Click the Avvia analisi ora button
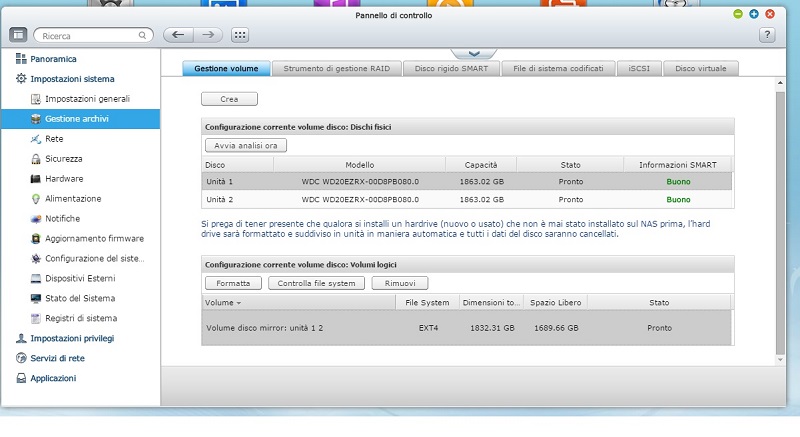800x437 pixels. pos(245,145)
